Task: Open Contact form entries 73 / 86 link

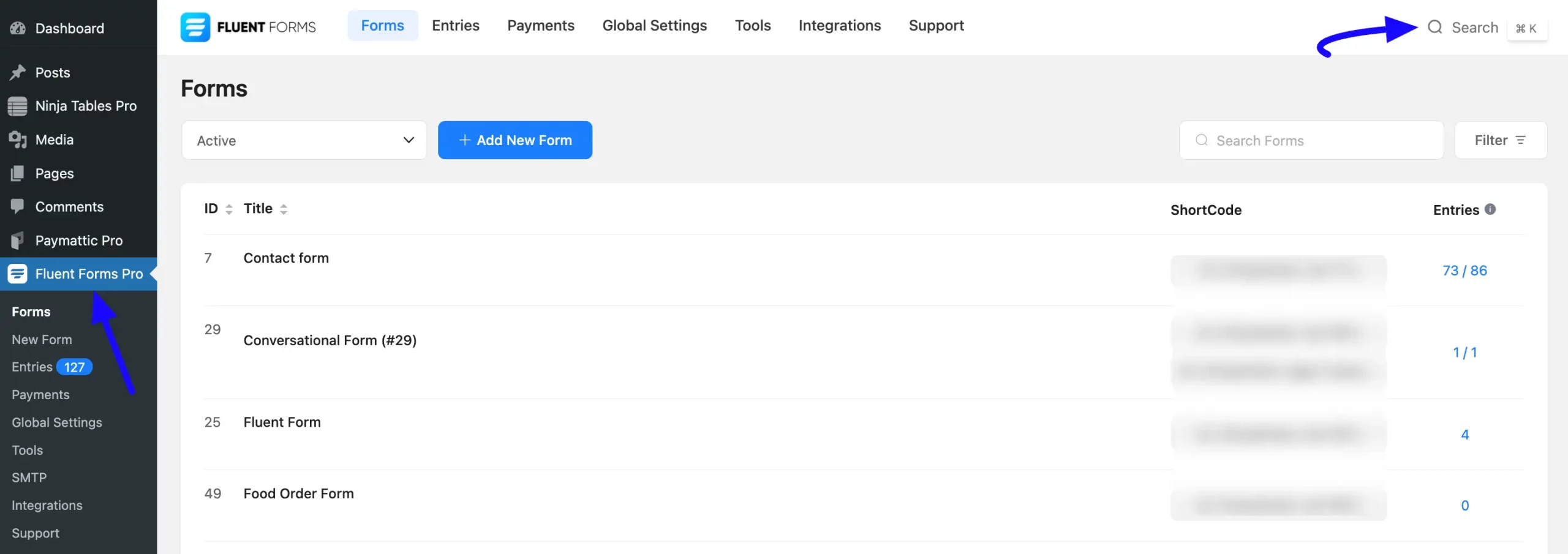Action: click(1464, 271)
